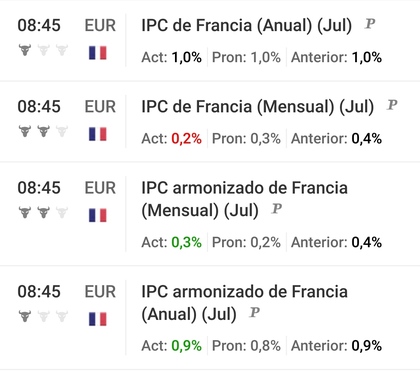420x379 pixels.
Task: Click the bull volatility icons for IPC armonizado (Anual)
Action: pos(43,316)
